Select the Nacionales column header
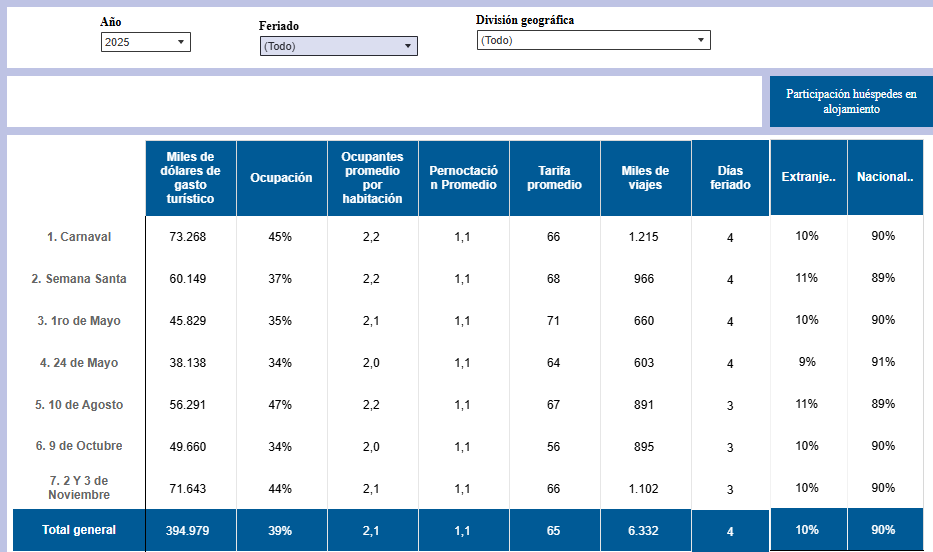The height and width of the screenshot is (552, 933). click(884, 178)
